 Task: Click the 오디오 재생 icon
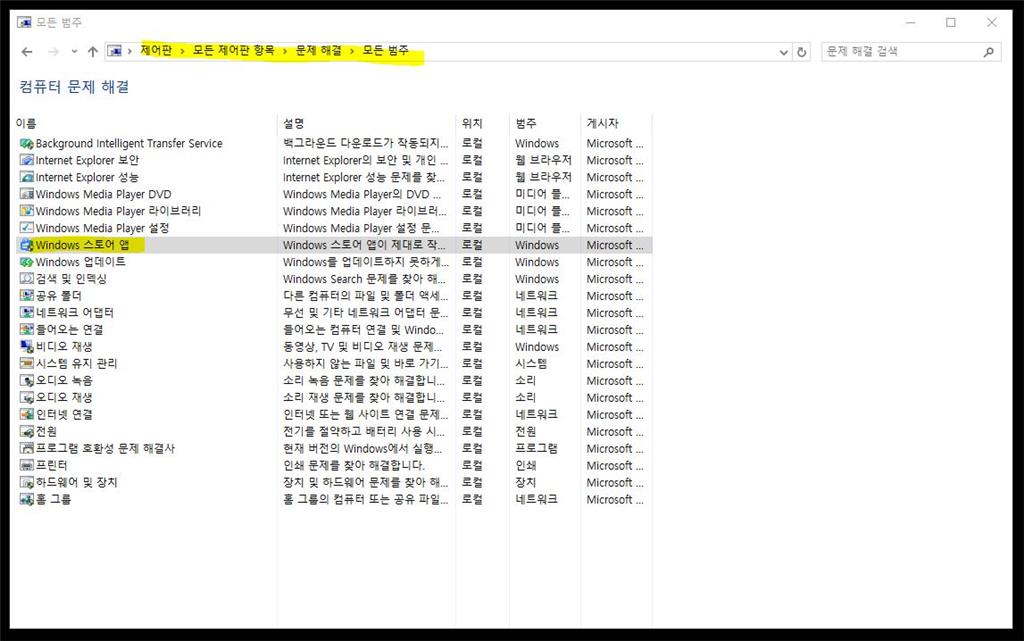pyautogui.click(x=27, y=398)
